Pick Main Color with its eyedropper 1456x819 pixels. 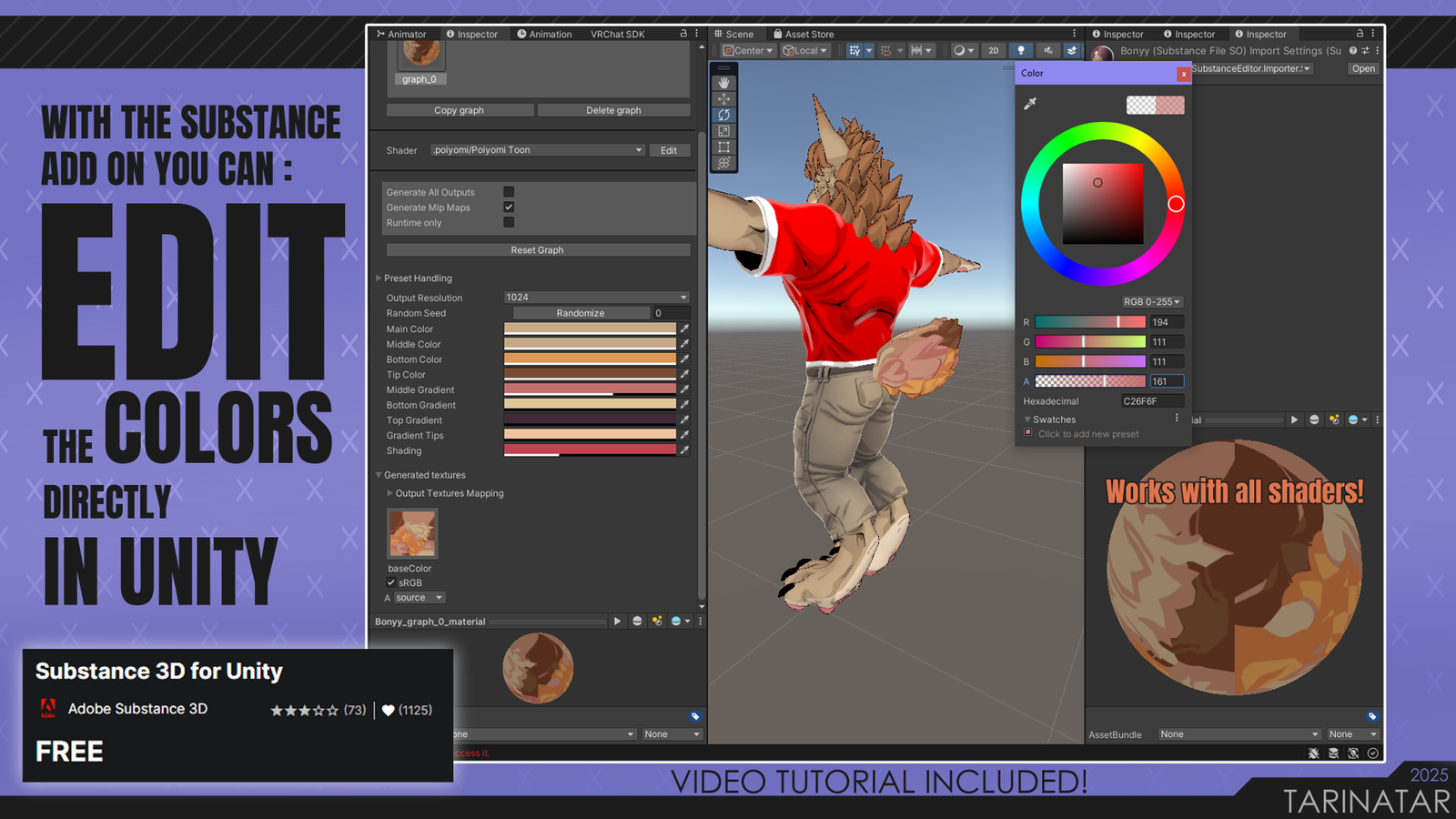coord(684,329)
